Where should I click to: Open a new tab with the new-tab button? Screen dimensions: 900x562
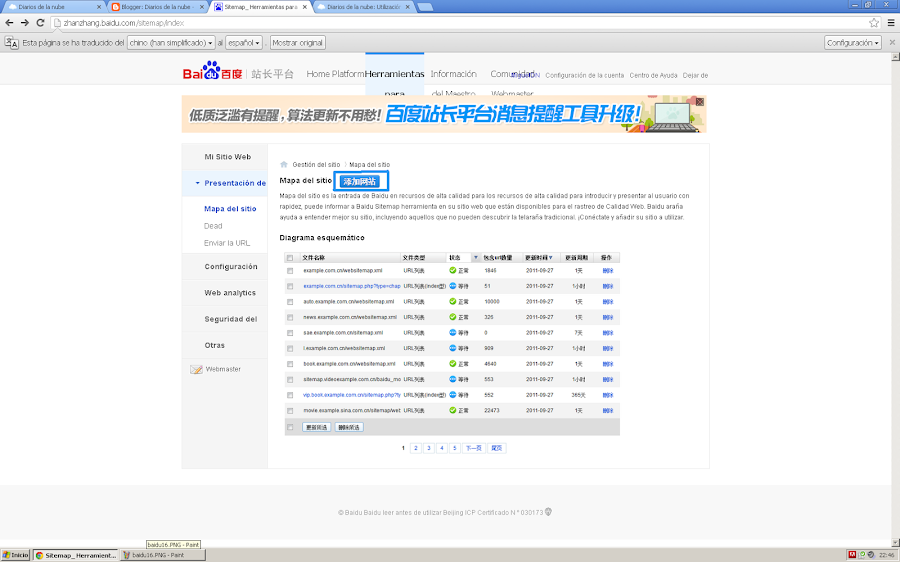(425, 7)
